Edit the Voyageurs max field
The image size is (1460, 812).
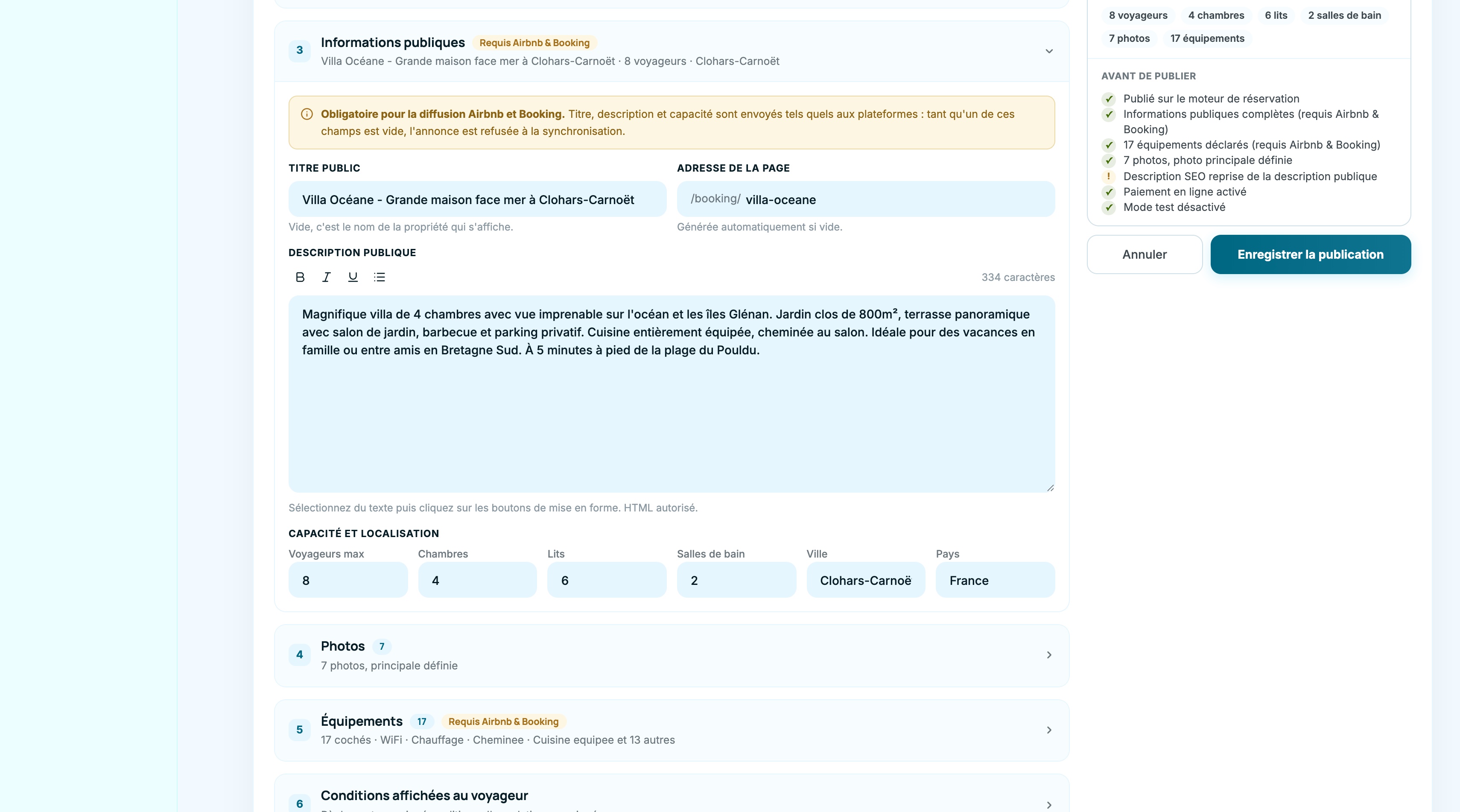point(348,580)
